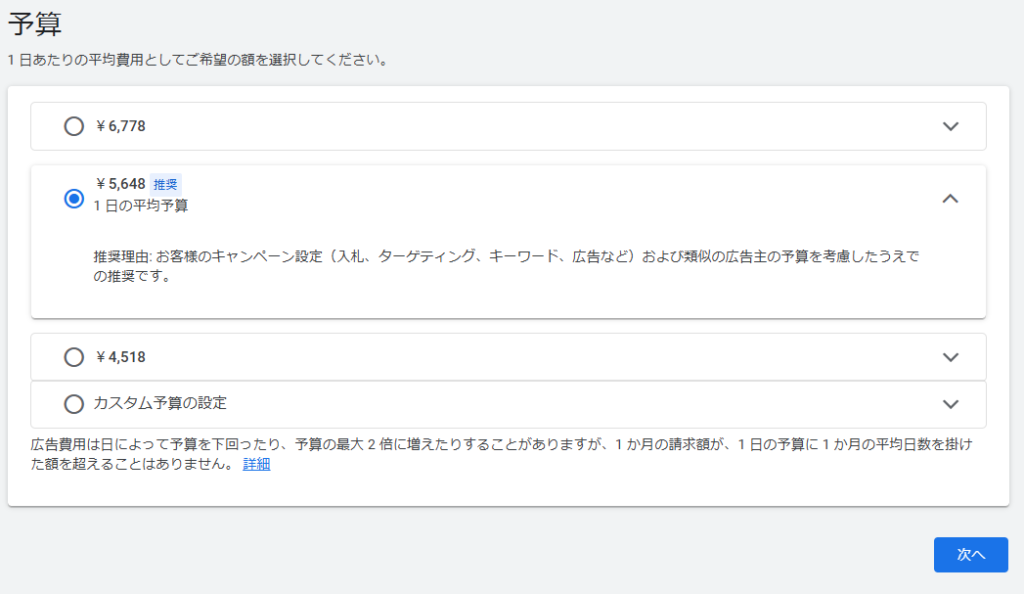1024x594 pixels.
Task: Expand the カスタム予算の設定 chevron
Action: [x=950, y=404]
